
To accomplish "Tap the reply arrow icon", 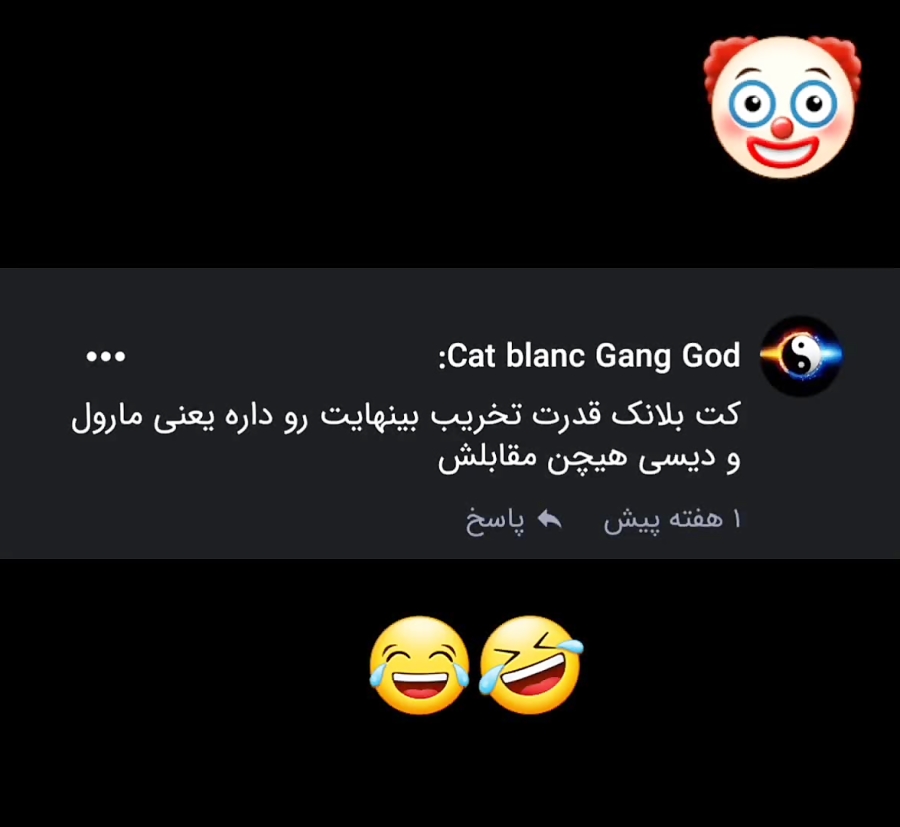I will [x=550, y=519].
